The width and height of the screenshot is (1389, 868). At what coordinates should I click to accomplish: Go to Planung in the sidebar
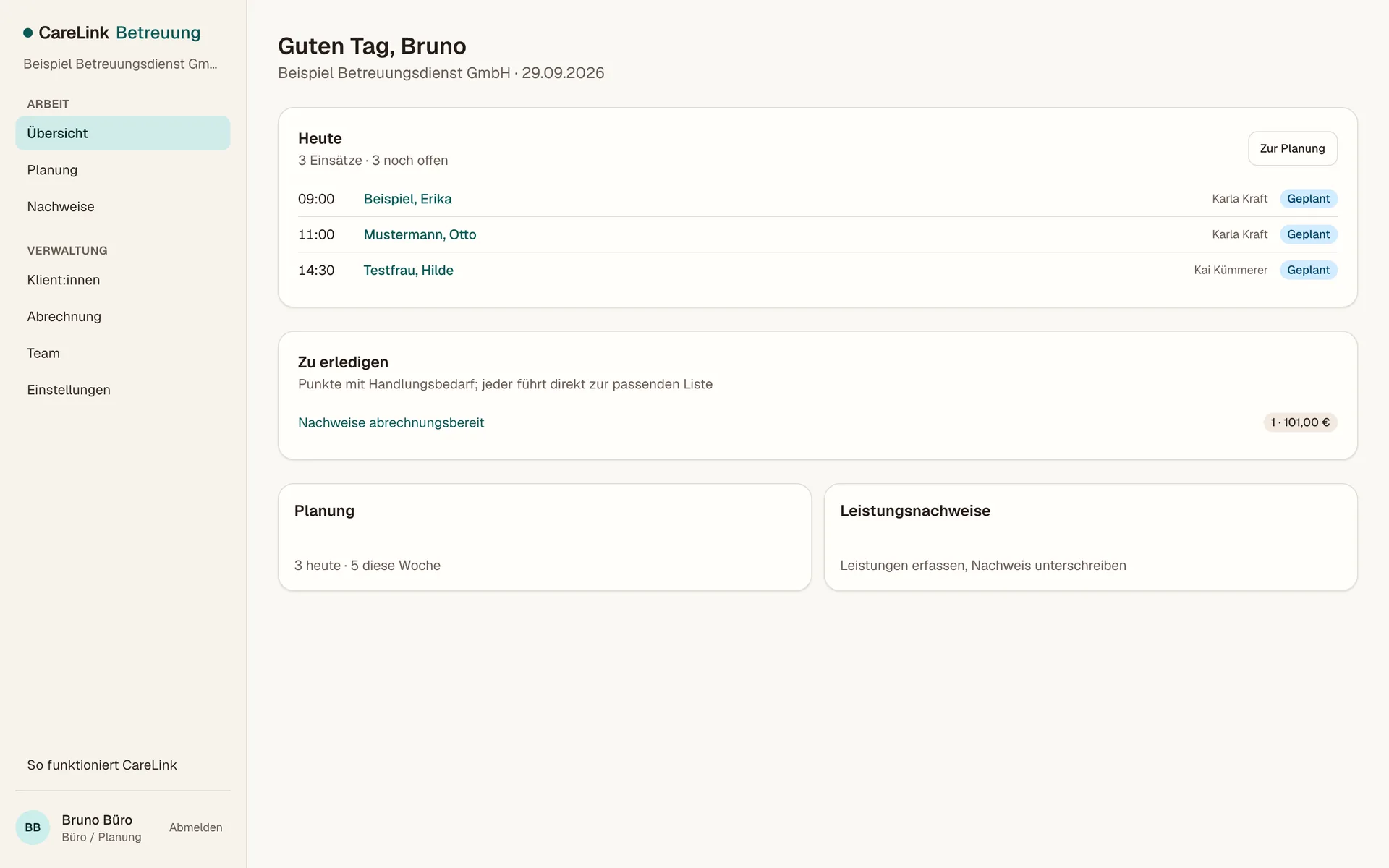click(122, 170)
